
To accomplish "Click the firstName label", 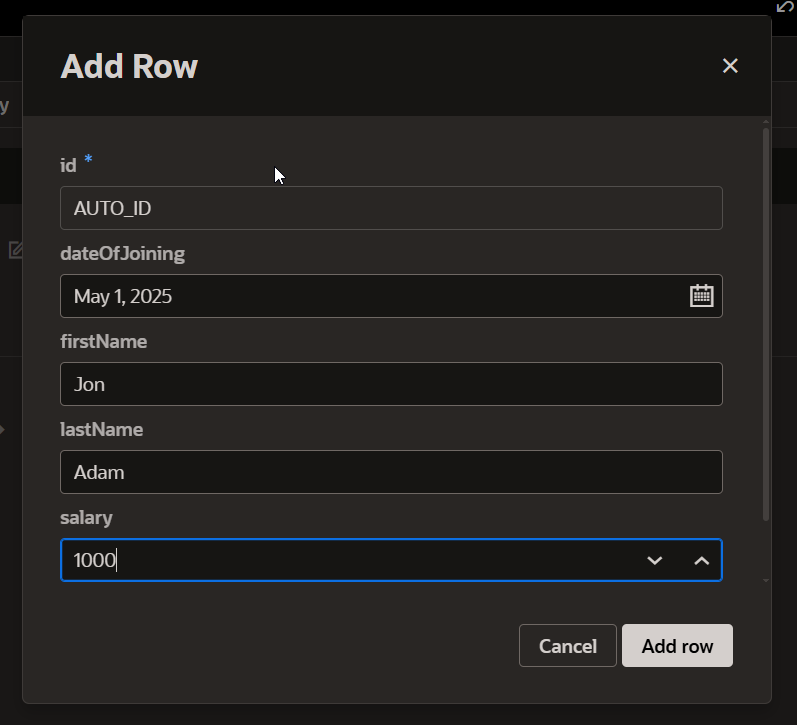I will [x=104, y=341].
